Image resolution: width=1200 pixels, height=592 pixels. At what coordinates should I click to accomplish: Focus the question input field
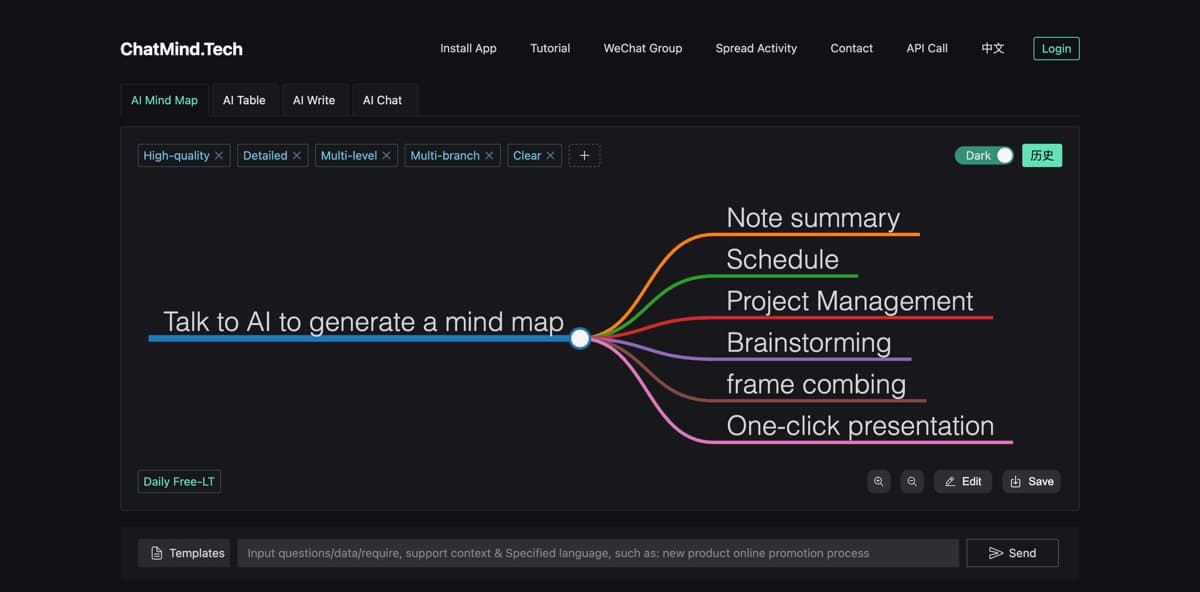coord(598,553)
